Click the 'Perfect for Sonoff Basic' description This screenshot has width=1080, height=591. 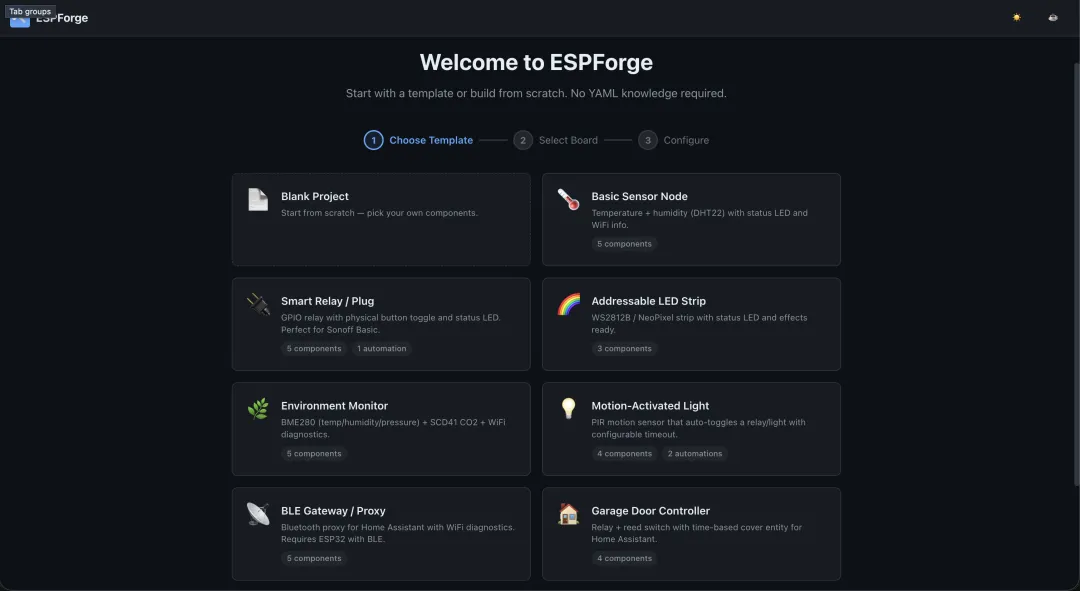(x=331, y=330)
